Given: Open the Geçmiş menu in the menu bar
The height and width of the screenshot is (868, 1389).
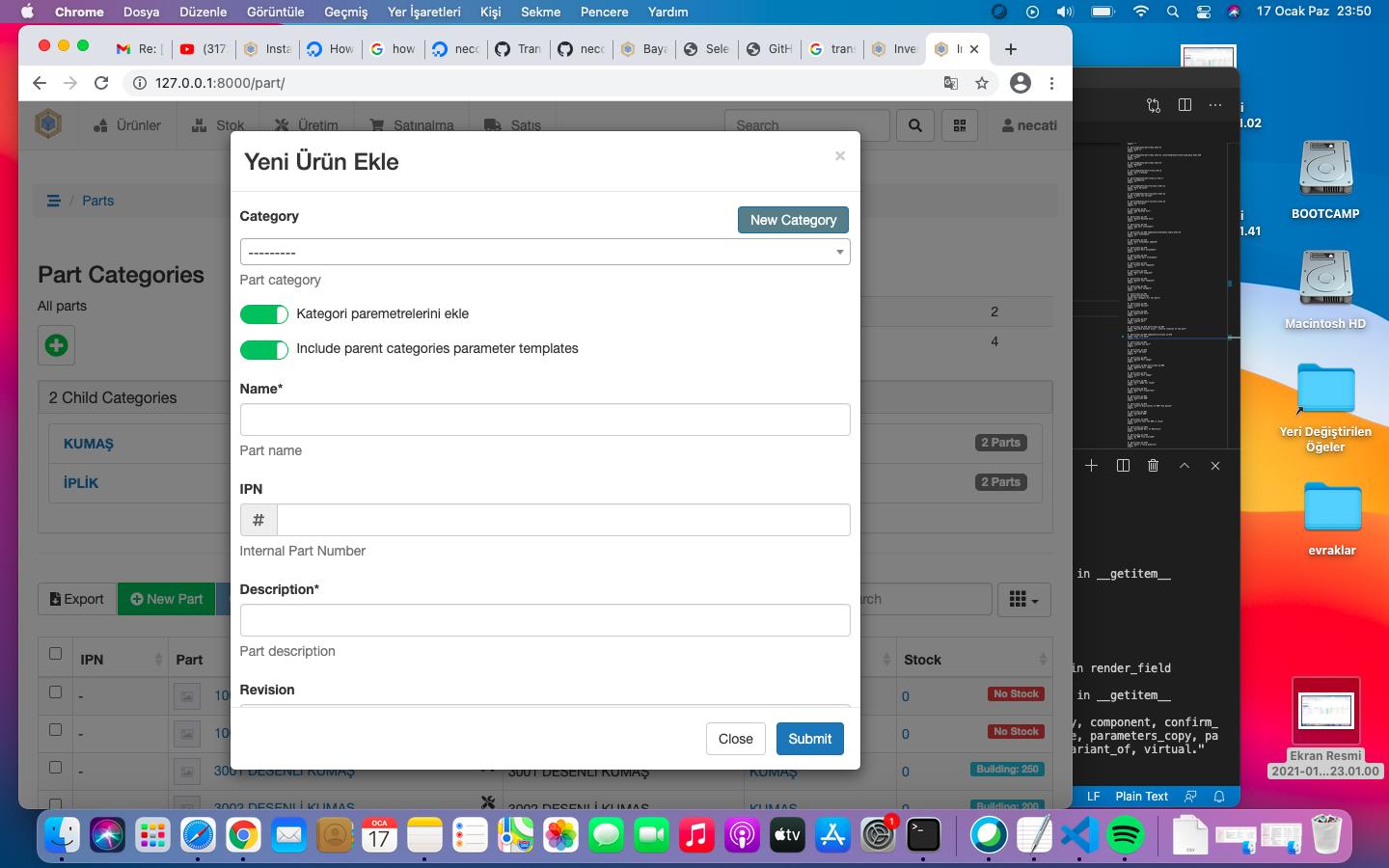Looking at the screenshot, I should 344,12.
